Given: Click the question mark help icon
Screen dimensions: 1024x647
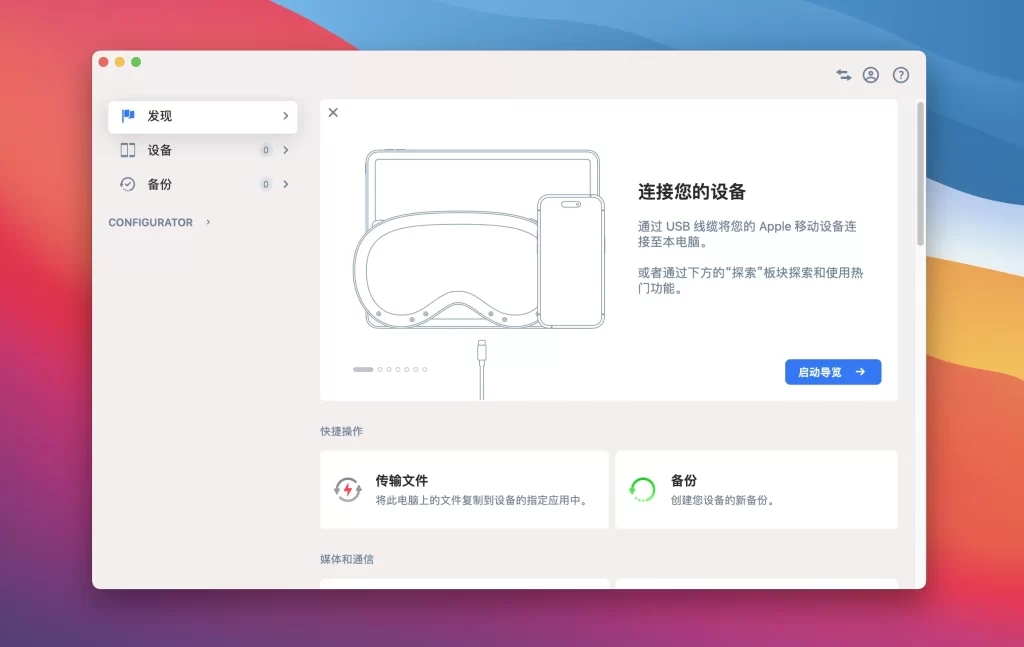Looking at the screenshot, I should pos(901,75).
